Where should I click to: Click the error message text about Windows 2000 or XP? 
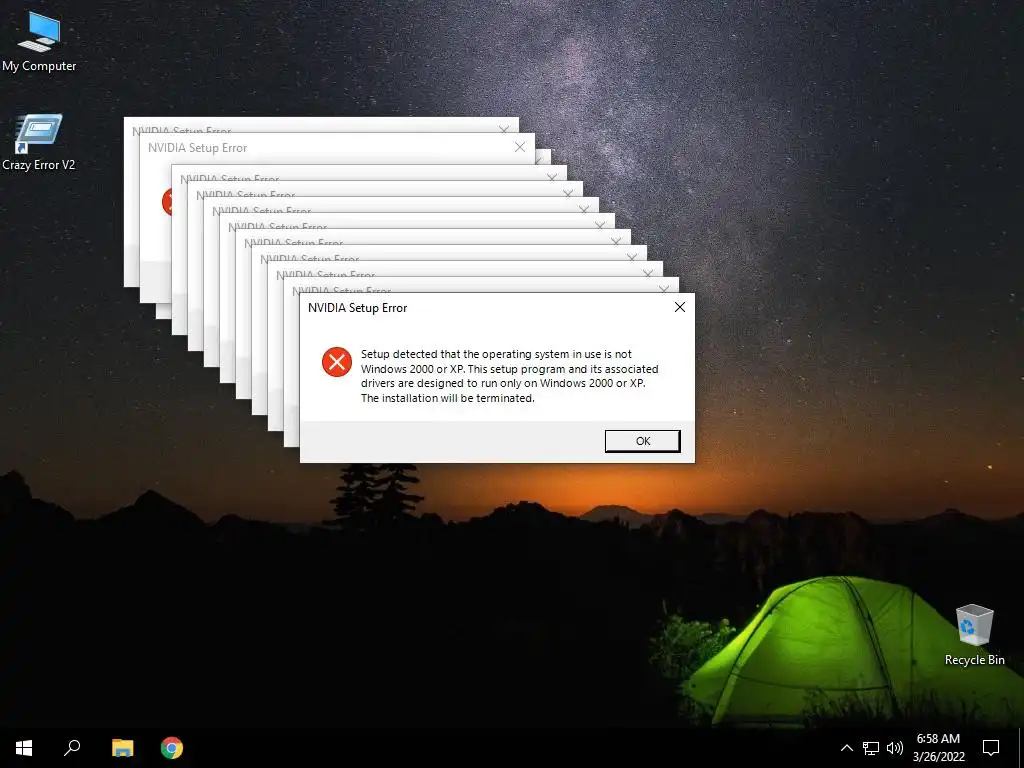pyautogui.click(x=509, y=376)
